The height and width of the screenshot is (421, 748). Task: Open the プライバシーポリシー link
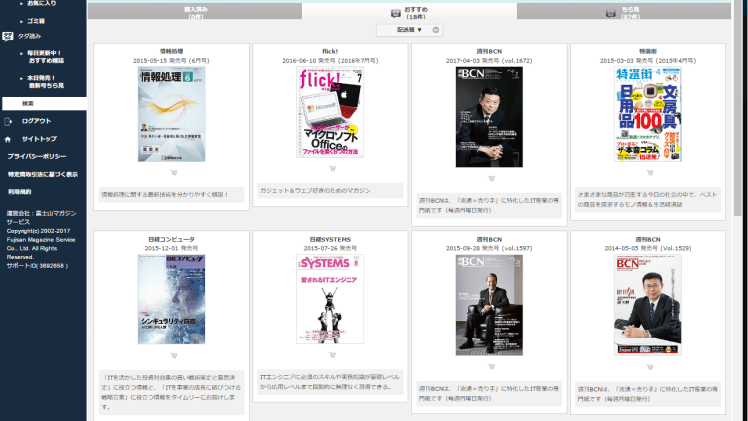(x=38, y=157)
